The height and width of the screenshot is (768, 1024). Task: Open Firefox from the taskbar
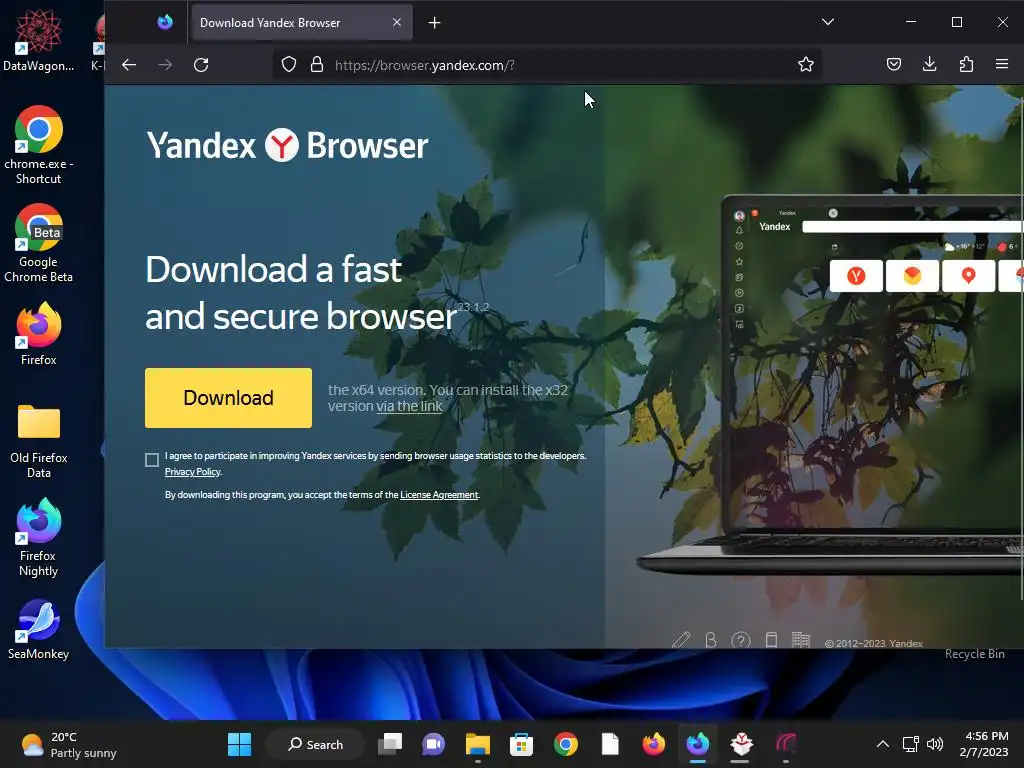click(654, 744)
